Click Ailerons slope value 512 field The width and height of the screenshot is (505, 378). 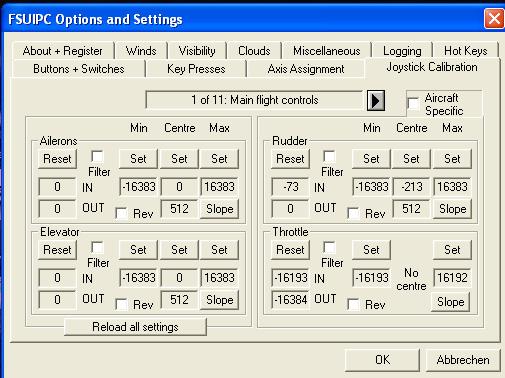click(179, 209)
